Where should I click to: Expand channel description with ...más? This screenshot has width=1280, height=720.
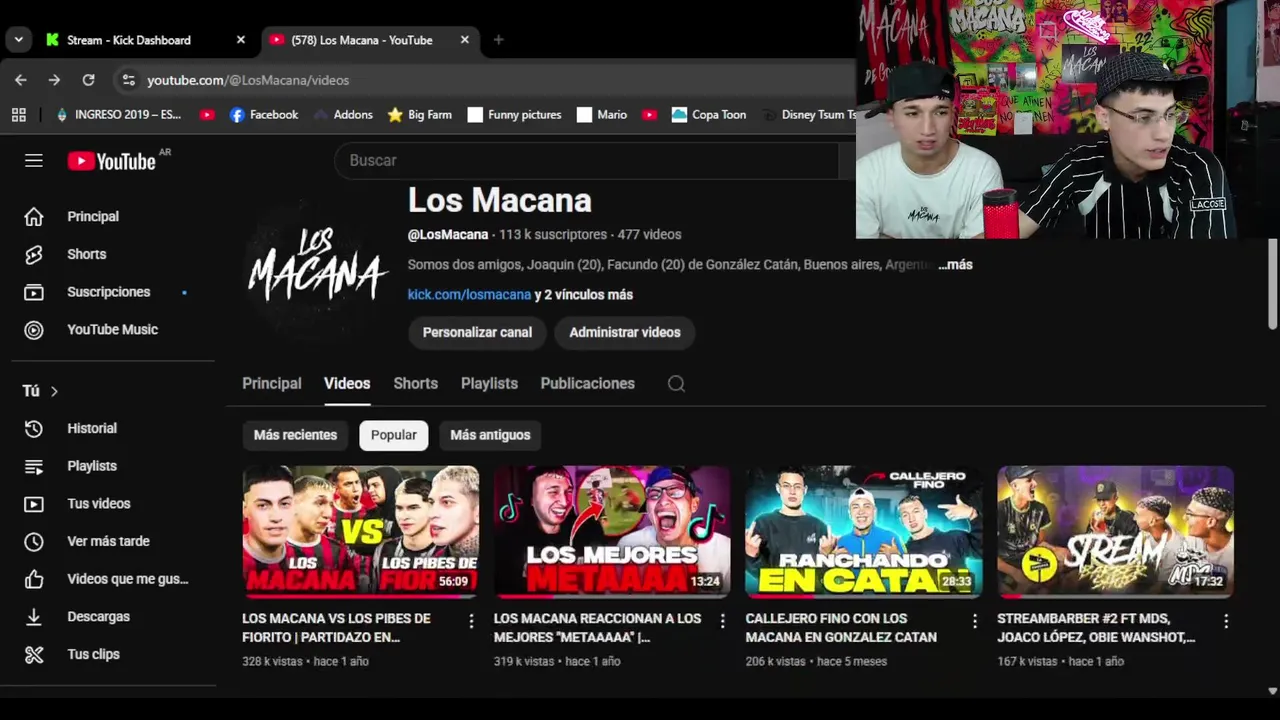[x=955, y=265]
